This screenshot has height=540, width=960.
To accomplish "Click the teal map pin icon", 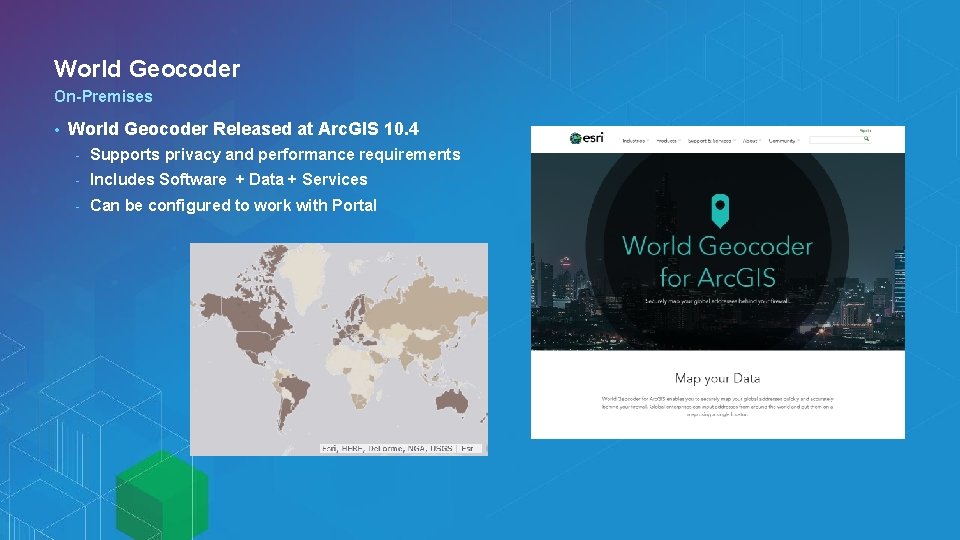I will (720, 211).
